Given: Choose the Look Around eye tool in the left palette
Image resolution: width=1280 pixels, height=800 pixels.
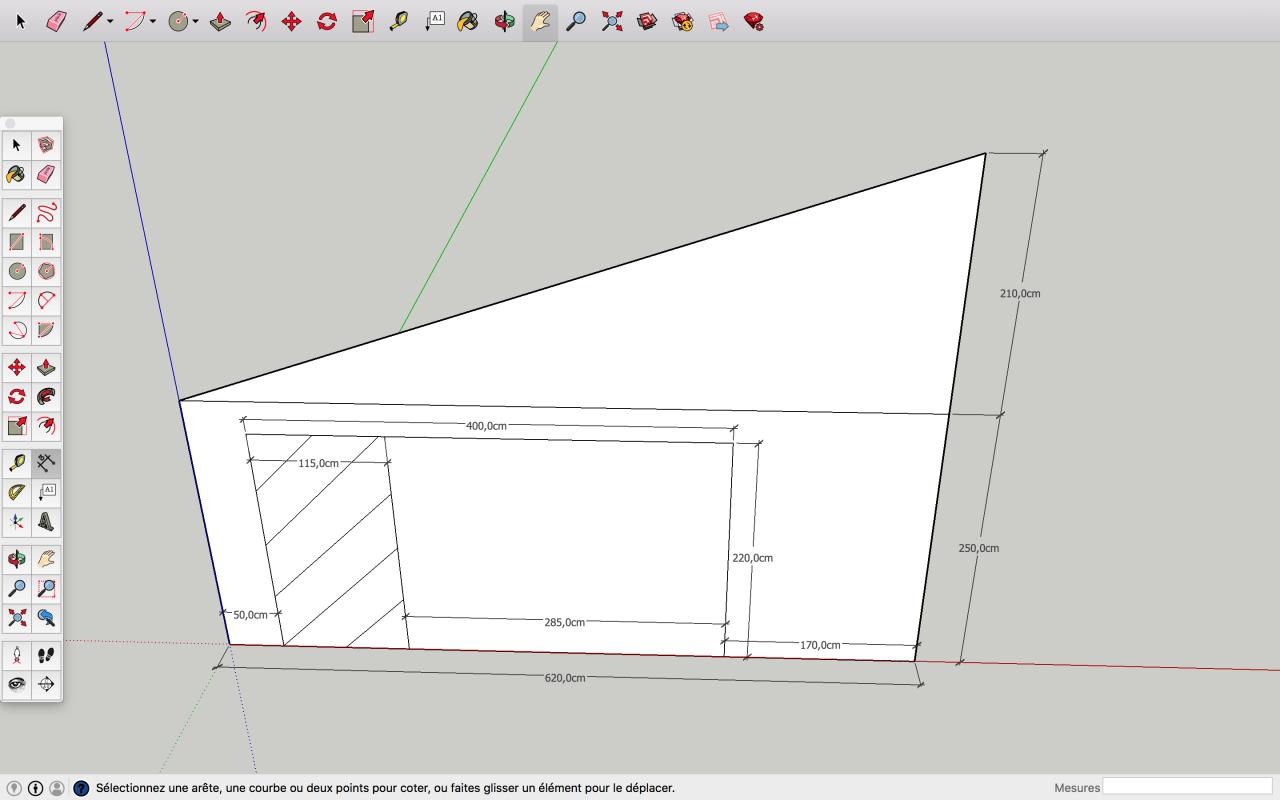Looking at the screenshot, I should [17, 685].
